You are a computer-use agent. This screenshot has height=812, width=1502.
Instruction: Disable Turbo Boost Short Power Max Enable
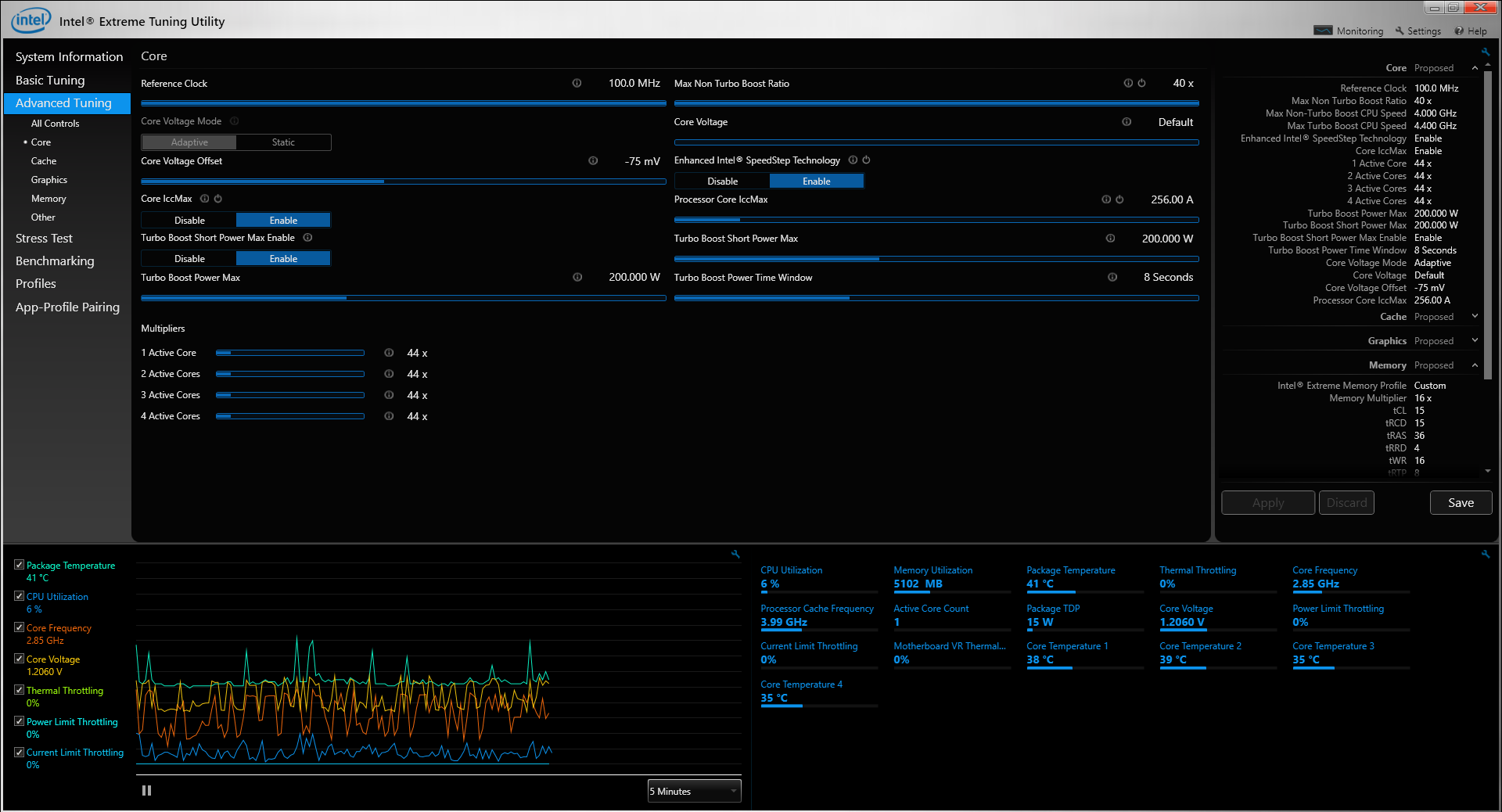point(189,258)
